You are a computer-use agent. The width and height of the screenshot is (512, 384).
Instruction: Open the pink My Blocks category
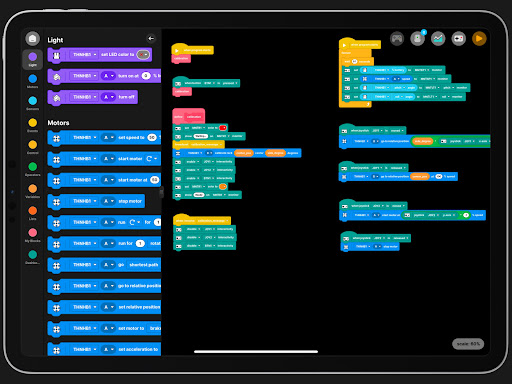[32, 235]
